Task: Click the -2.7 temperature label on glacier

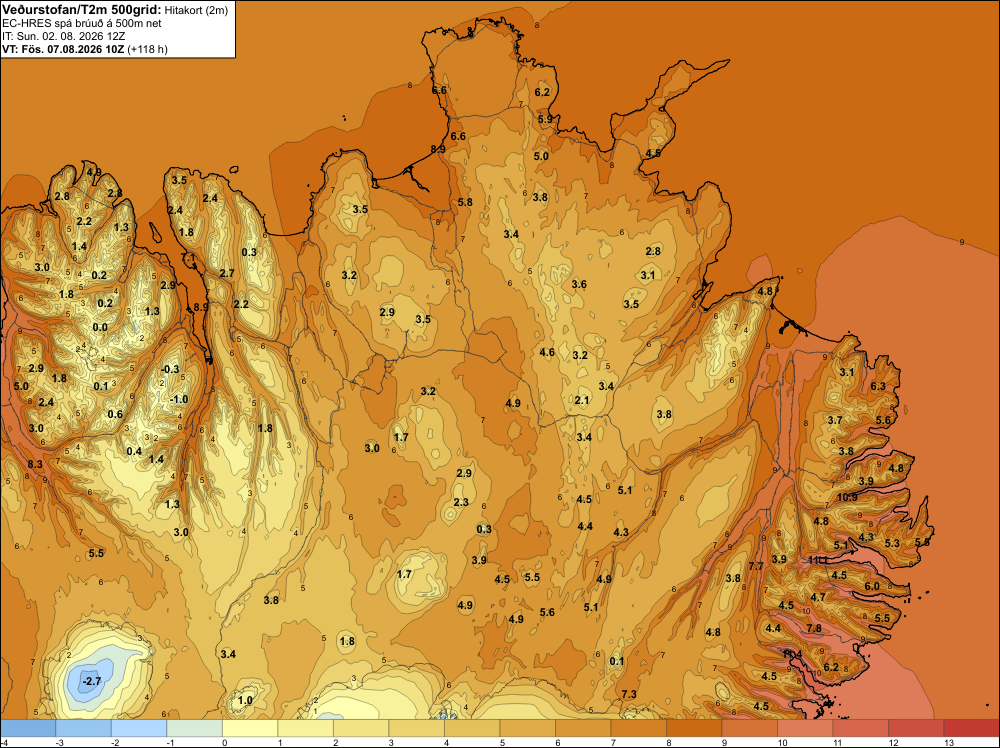Action: pyautogui.click(x=92, y=682)
